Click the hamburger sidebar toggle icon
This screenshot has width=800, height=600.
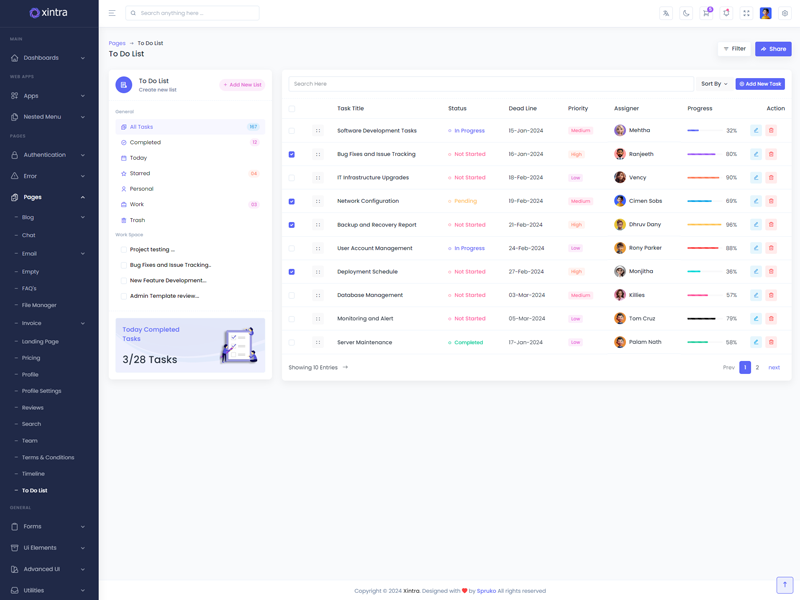(112, 13)
